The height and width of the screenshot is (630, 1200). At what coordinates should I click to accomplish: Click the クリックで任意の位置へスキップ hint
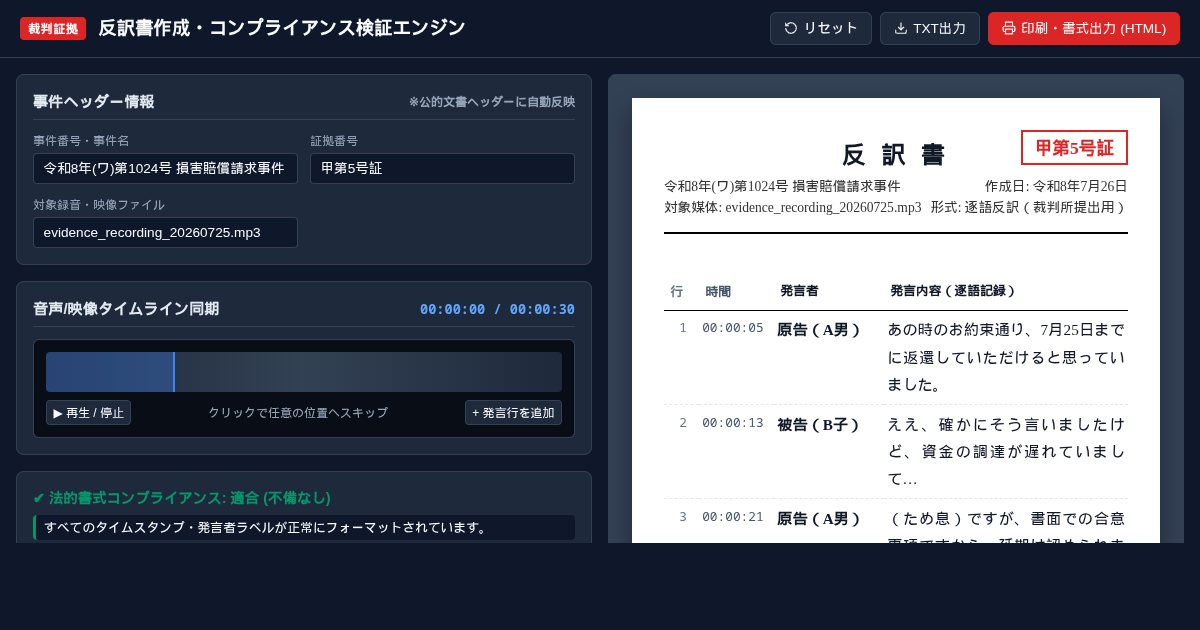click(x=298, y=413)
